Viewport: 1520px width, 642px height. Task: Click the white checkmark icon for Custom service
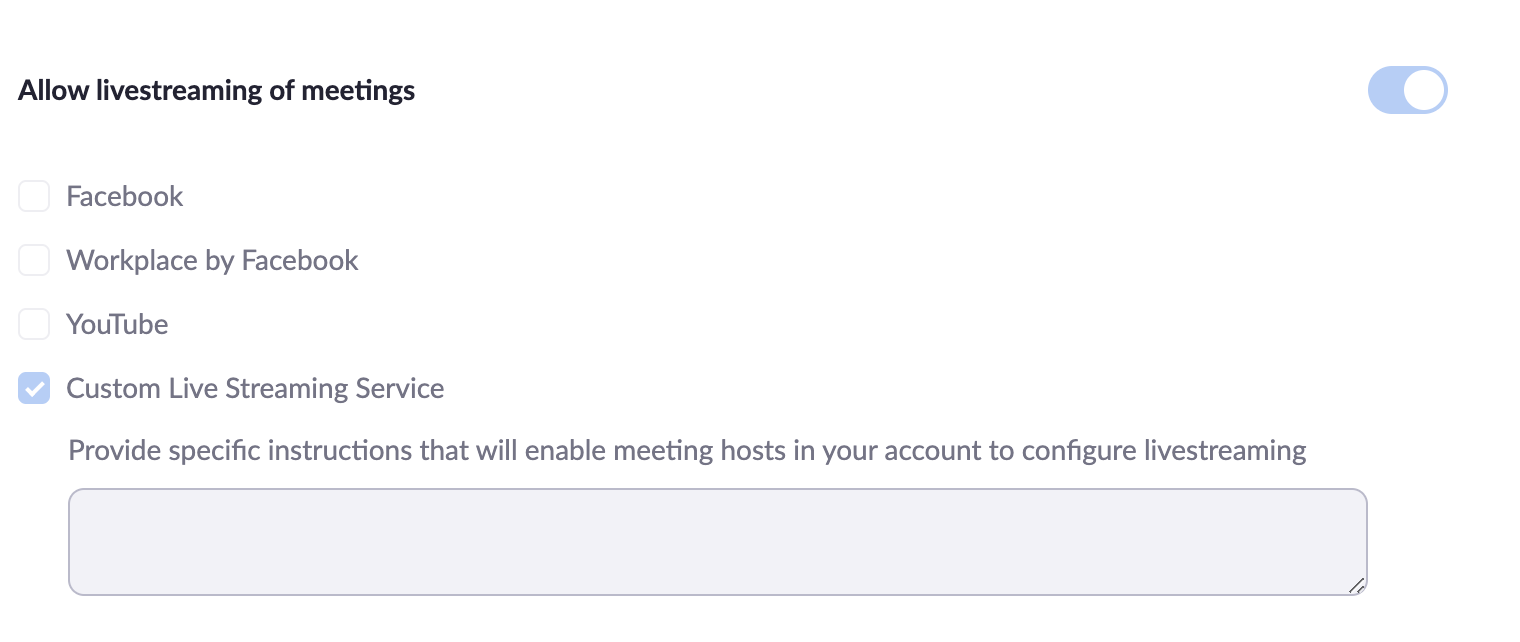(x=34, y=388)
